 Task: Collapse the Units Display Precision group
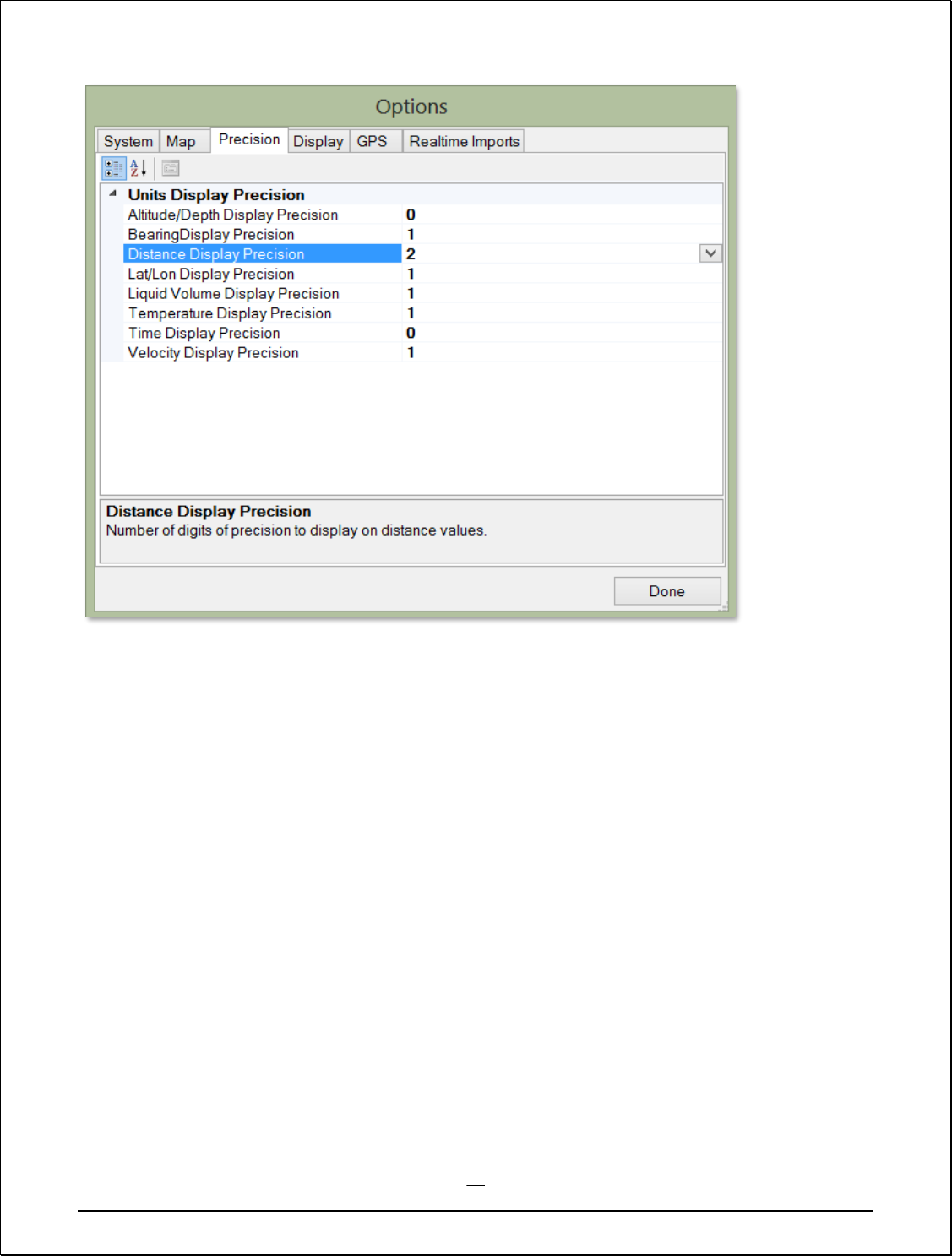112,193
